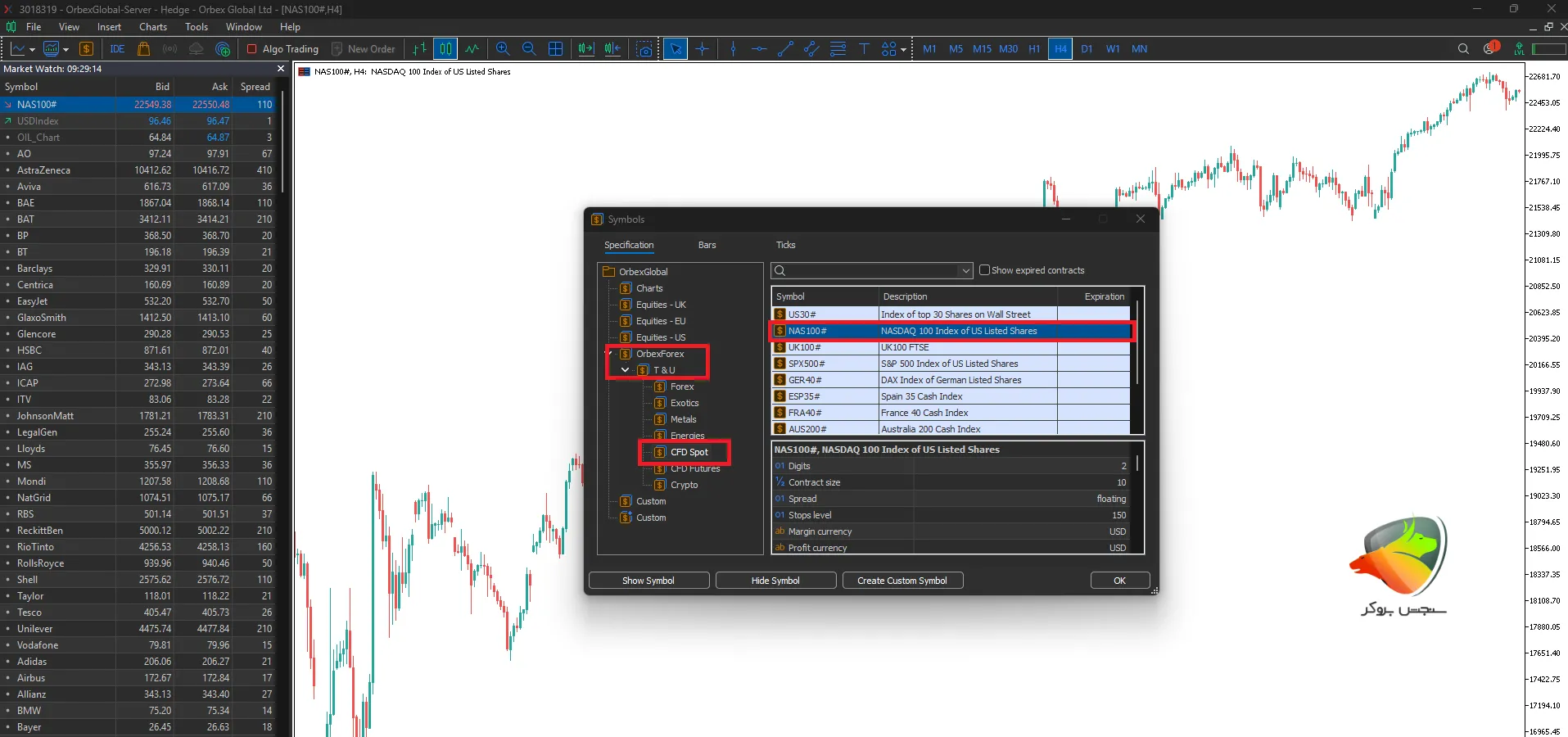Switch chart to line chart icon
1568x737 pixels.
pos(472,49)
